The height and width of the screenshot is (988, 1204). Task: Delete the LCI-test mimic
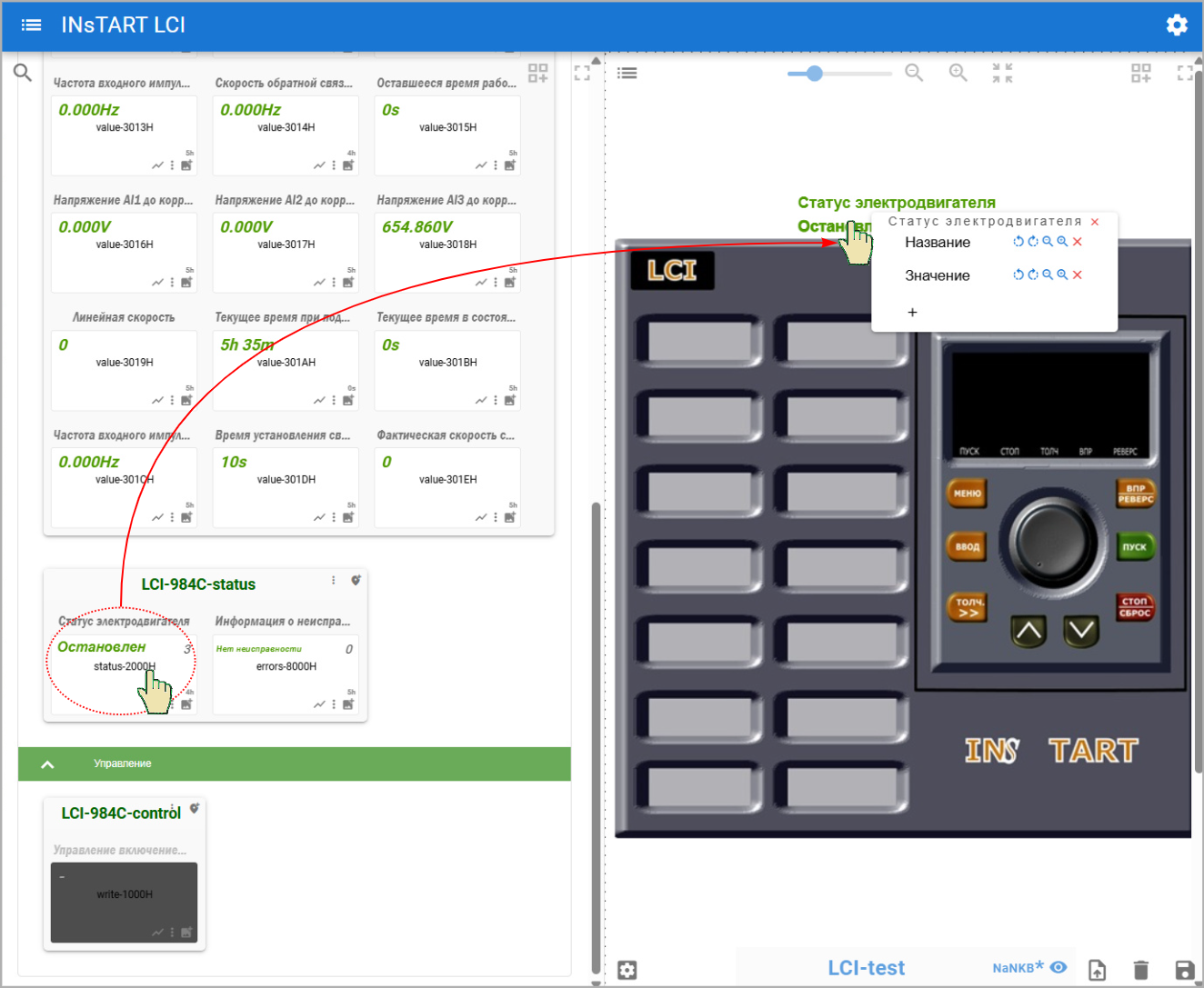(x=1141, y=970)
